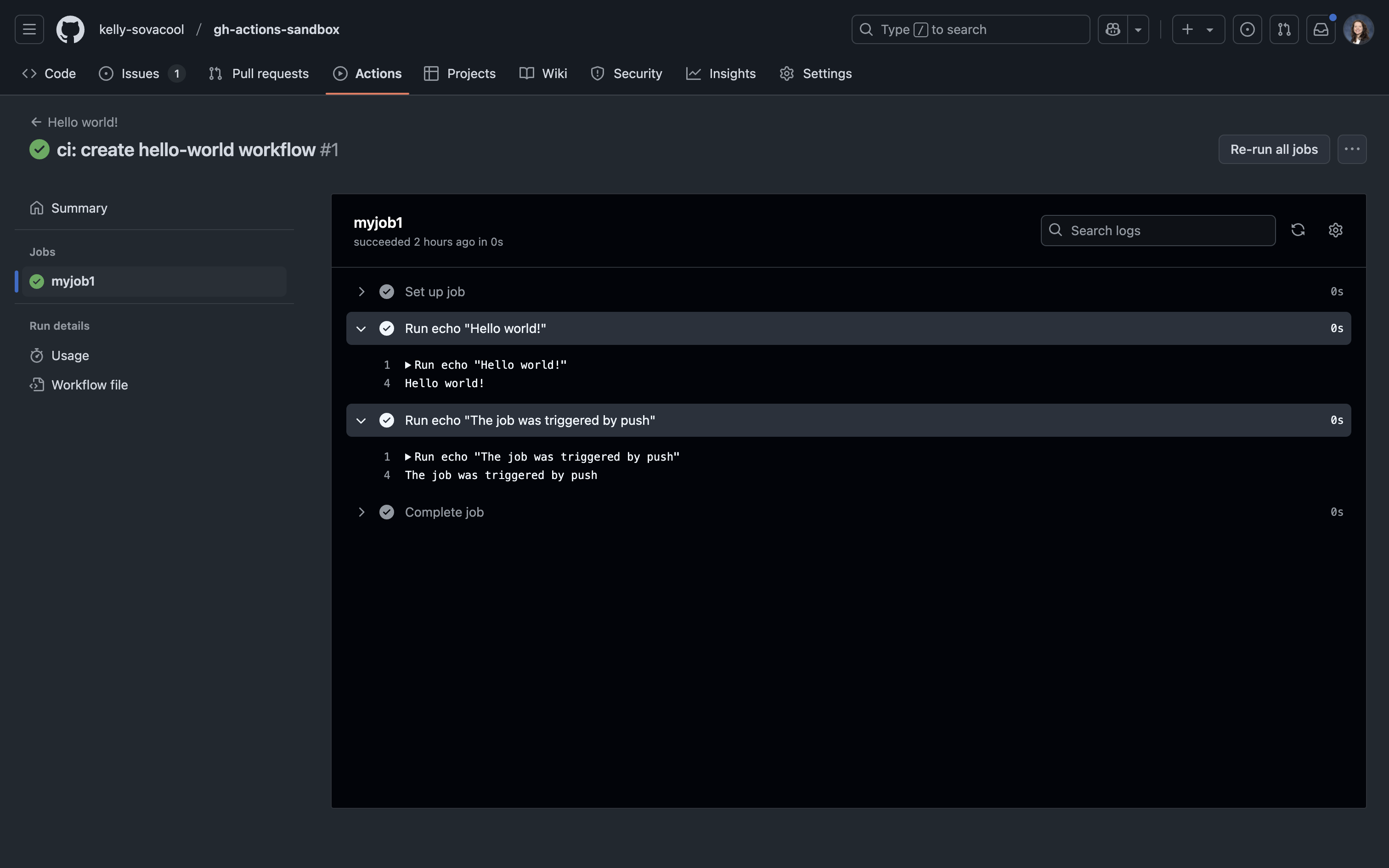Viewport: 1389px width, 868px height.
Task: Open the user avatar menu
Action: point(1358,29)
